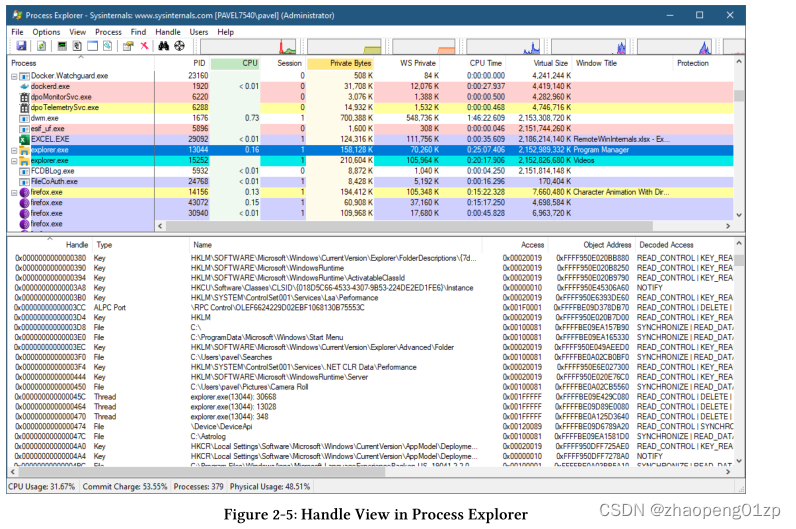
Task: Sort by the WS Private column header
Action: click(x=408, y=63)
